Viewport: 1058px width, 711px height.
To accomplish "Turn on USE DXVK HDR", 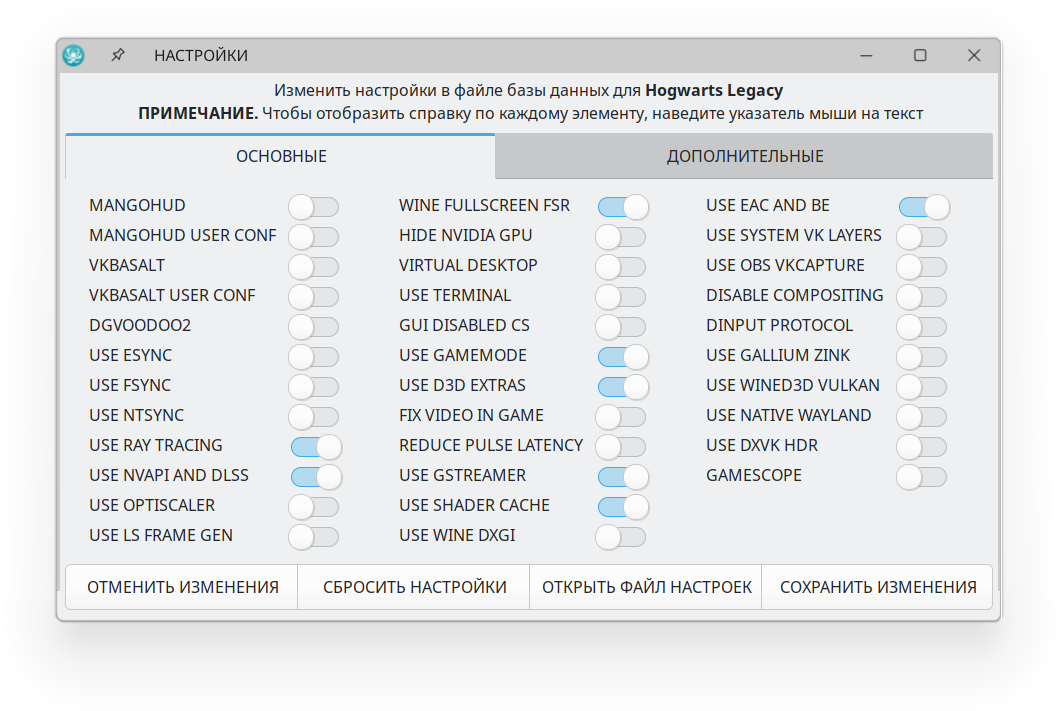I will click(x=921, y=447).
